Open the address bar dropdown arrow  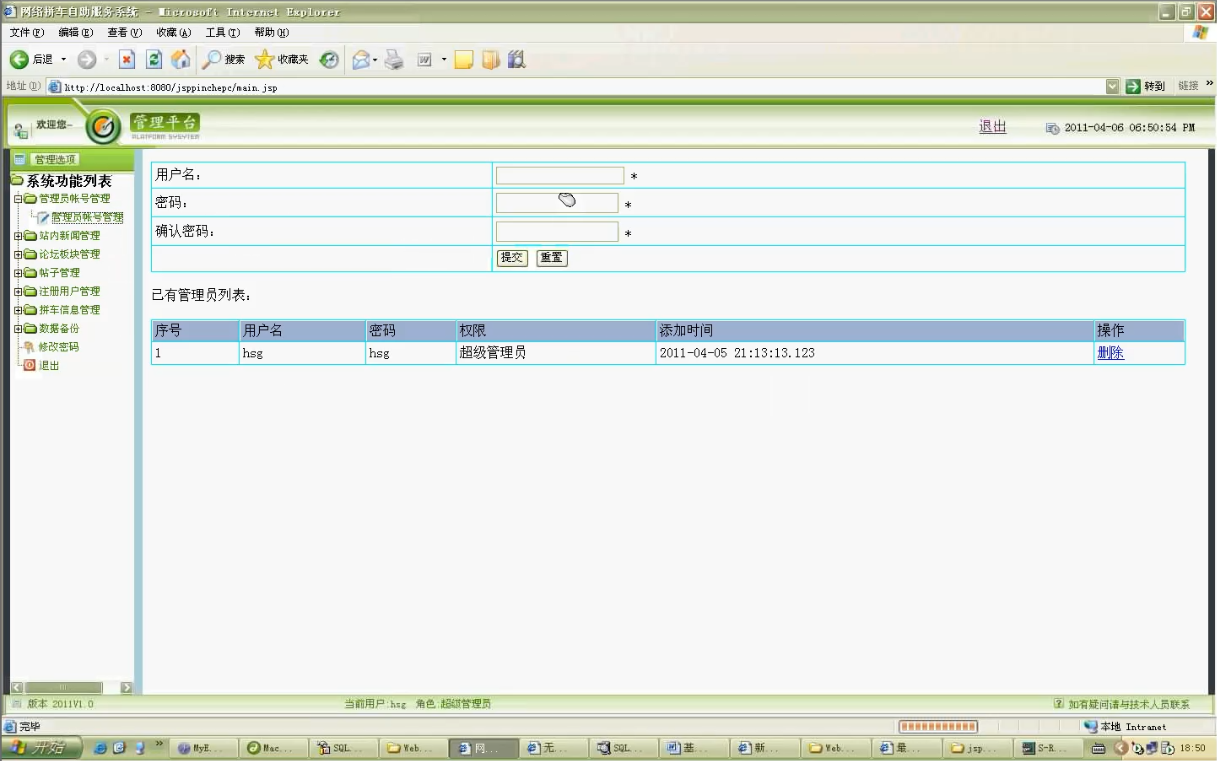pos(1113,87)
